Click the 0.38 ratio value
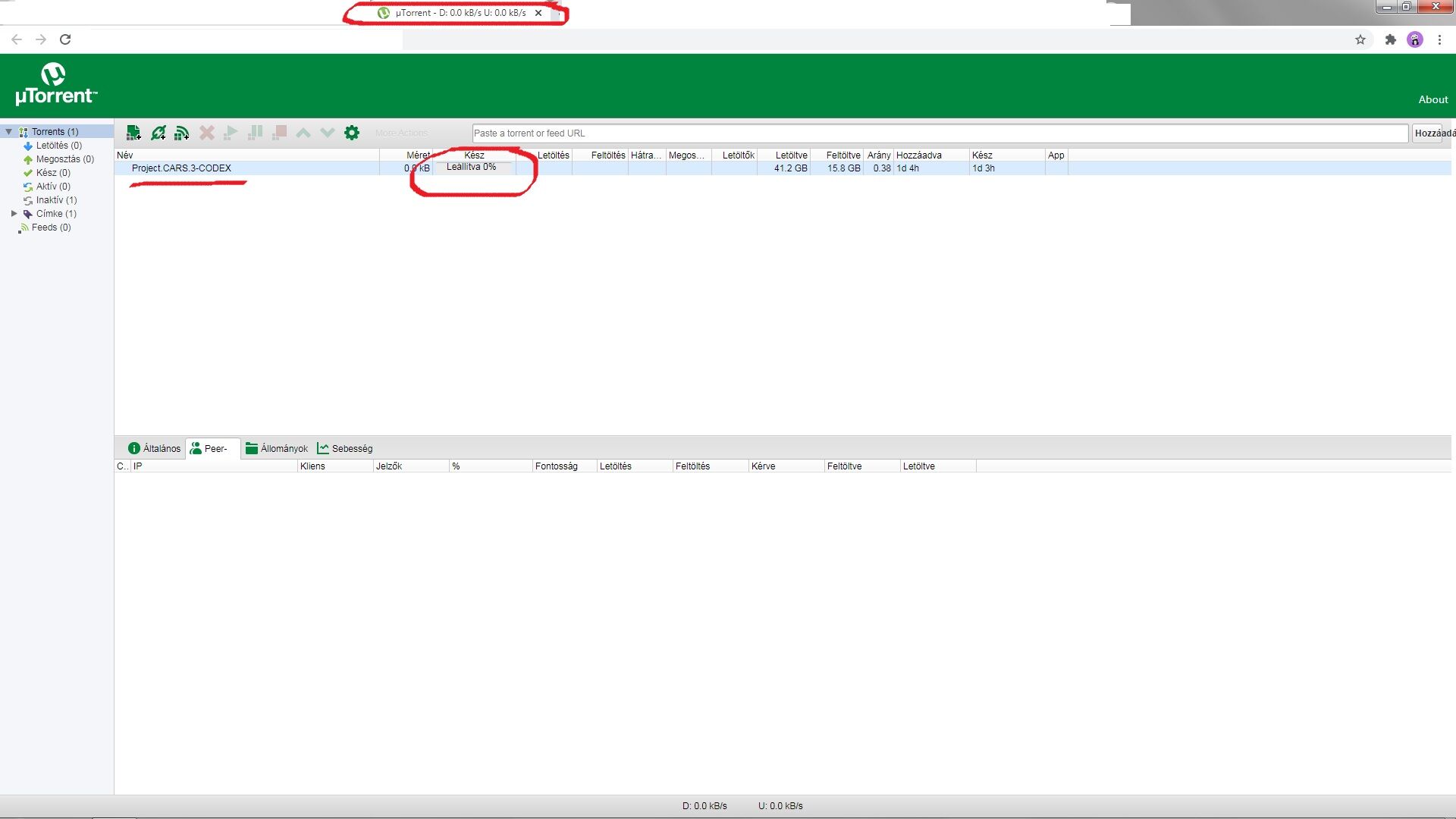Screen dimensions: 1456x819 point(881,168)
